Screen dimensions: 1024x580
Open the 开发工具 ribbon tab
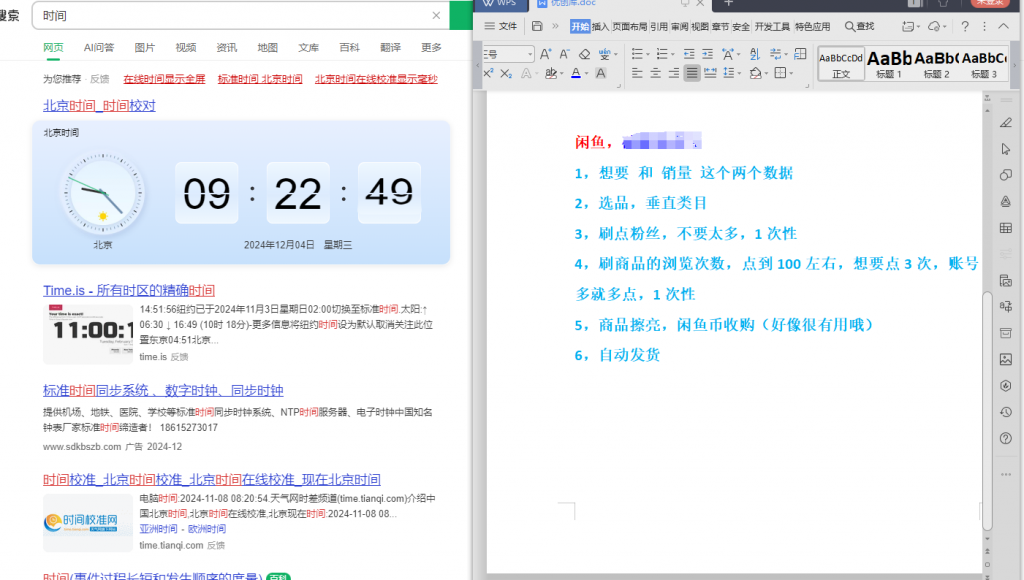click(x=772, y=27)
